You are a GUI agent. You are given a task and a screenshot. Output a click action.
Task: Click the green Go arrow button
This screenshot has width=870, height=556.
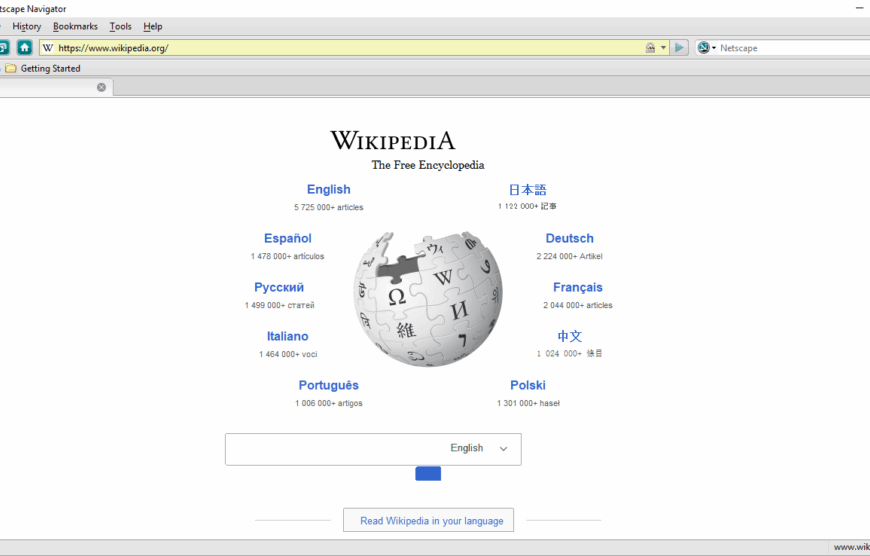pos(679,48)
